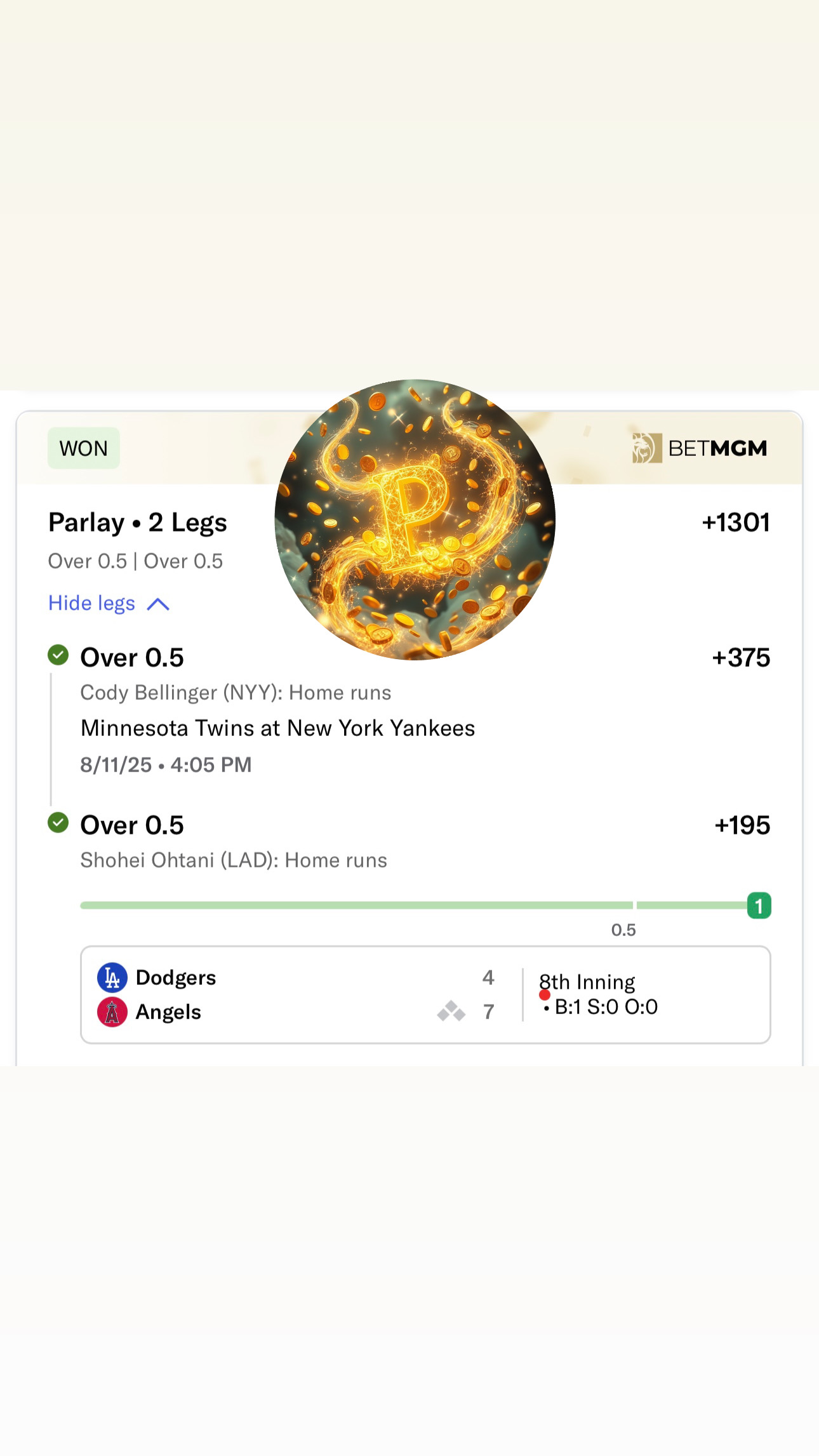Tap the WON status badge

tap(84, 448)
